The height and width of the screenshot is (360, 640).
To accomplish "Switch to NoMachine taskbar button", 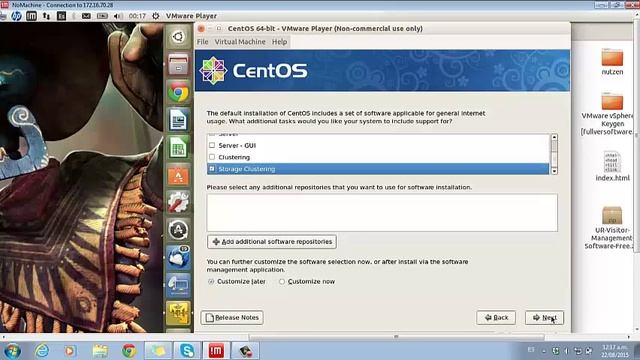I will coord(216,351).
